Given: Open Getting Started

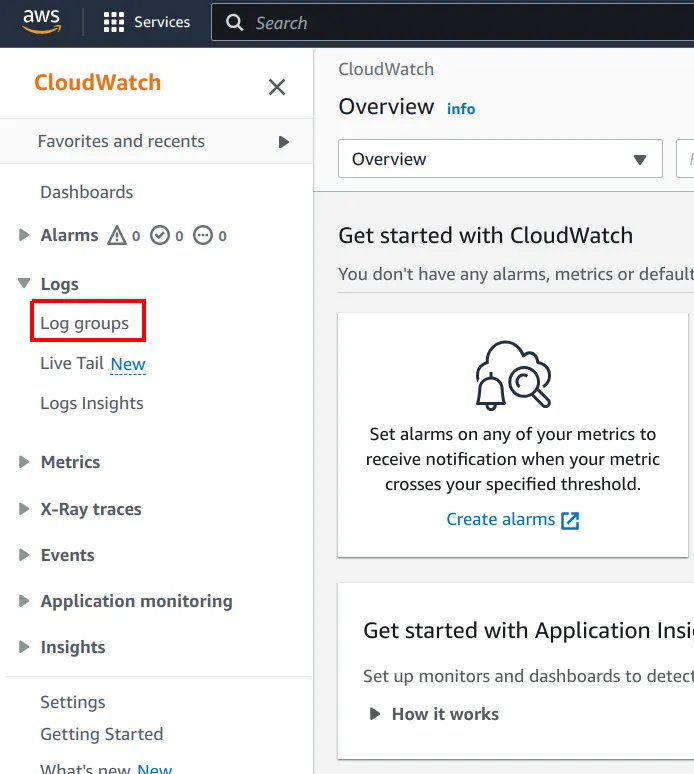Looking at the screenshot, I should coord(102,734).
